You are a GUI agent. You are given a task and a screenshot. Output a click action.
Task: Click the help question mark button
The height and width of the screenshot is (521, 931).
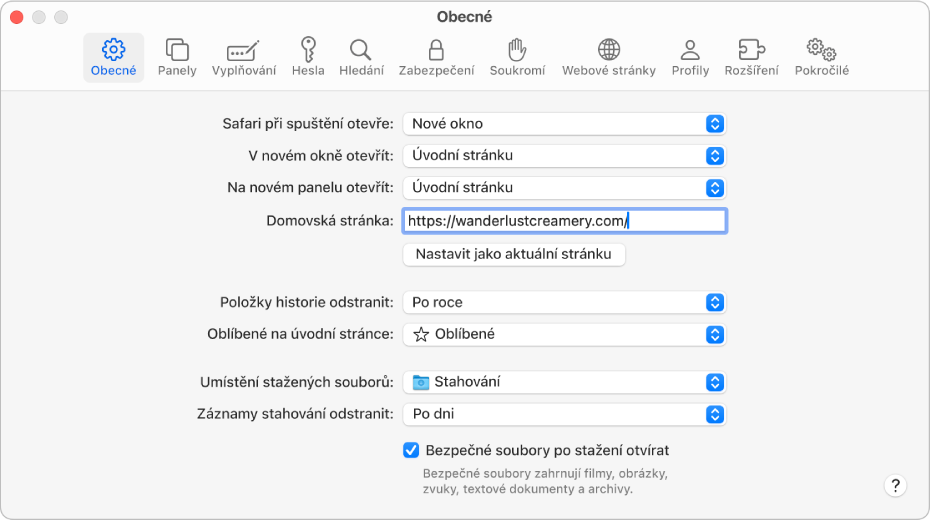tap(895, 486)
